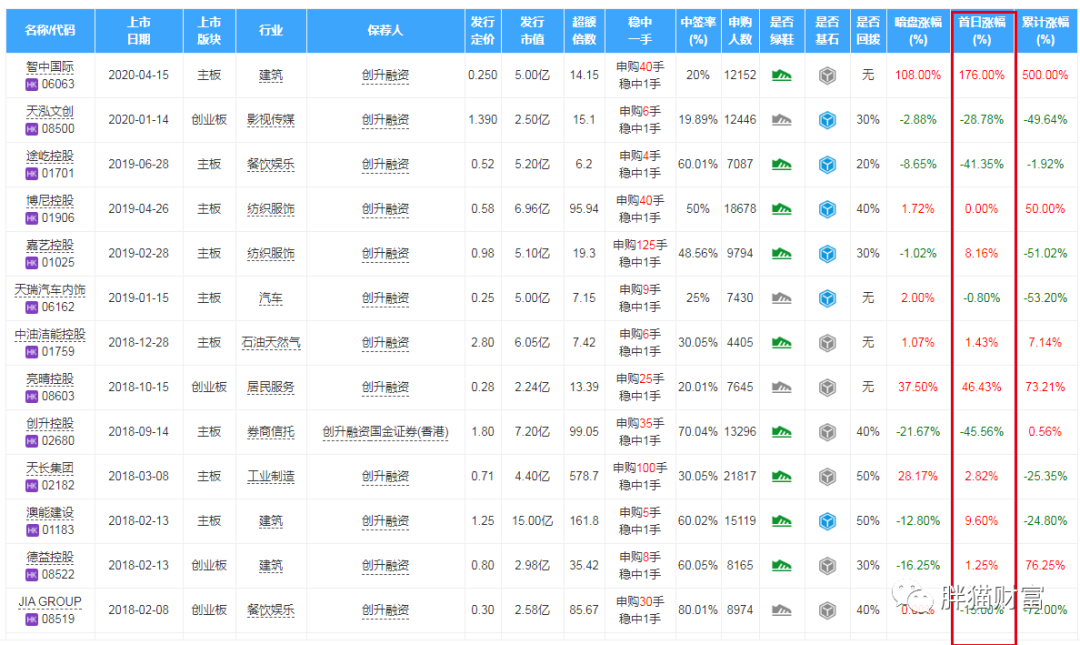Click the cornerstone cube icon for 澳能建设

coord(827,520)
